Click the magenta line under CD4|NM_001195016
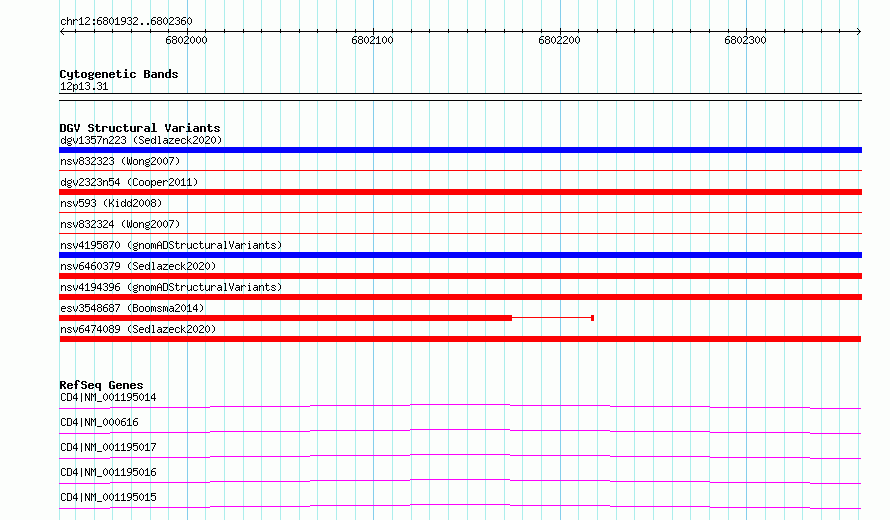The image size is (890, 520). [460, 481]
